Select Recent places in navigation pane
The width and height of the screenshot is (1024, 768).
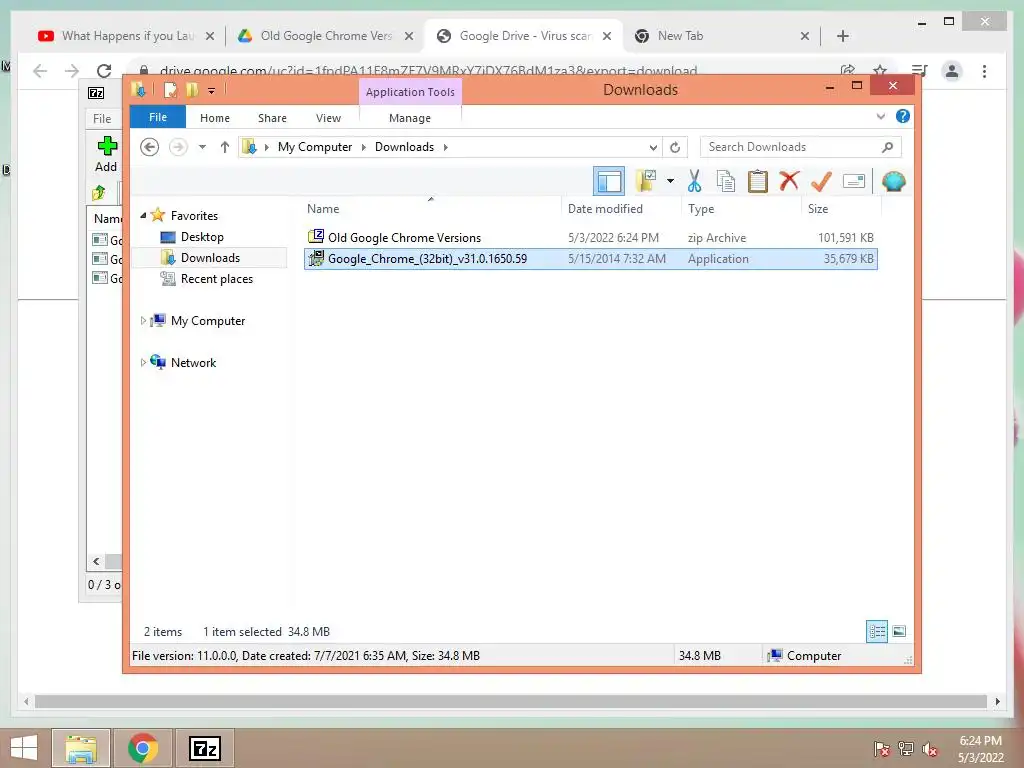coord(216,279)
